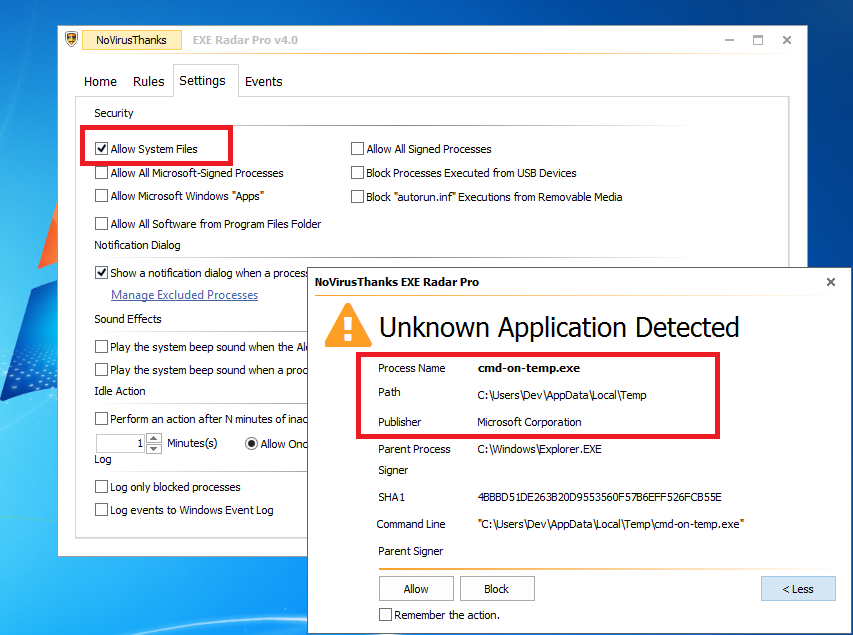Close the Unknown Application Detected dialog
The image size is (853, 635).
(x=831, y=282)
